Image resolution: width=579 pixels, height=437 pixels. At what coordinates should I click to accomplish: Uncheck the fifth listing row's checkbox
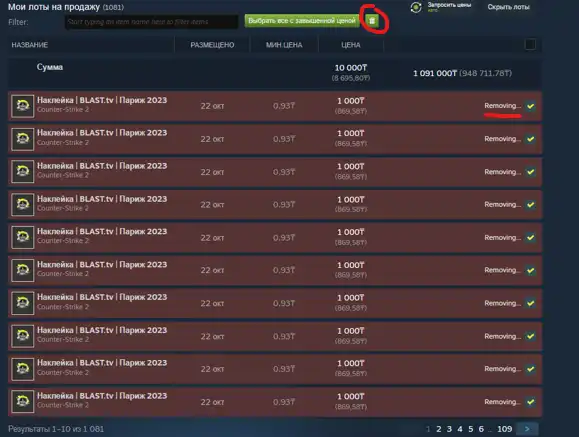531,238
